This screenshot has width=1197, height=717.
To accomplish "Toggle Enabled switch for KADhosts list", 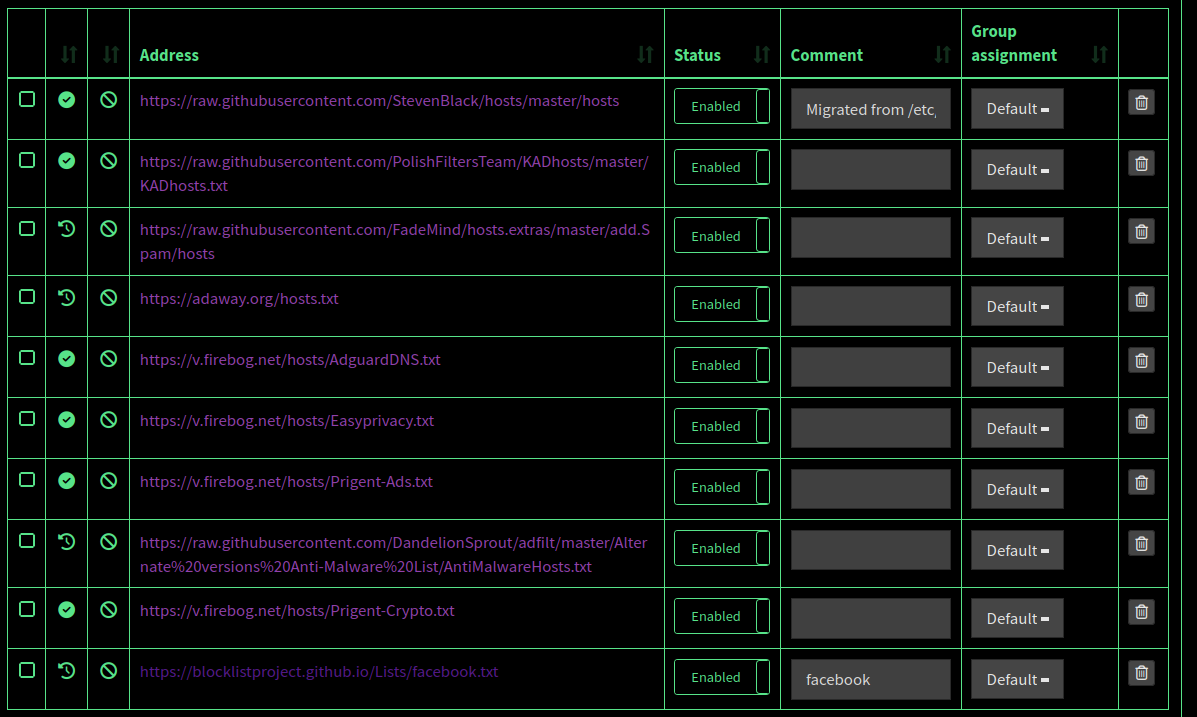I will pos(721,167).
